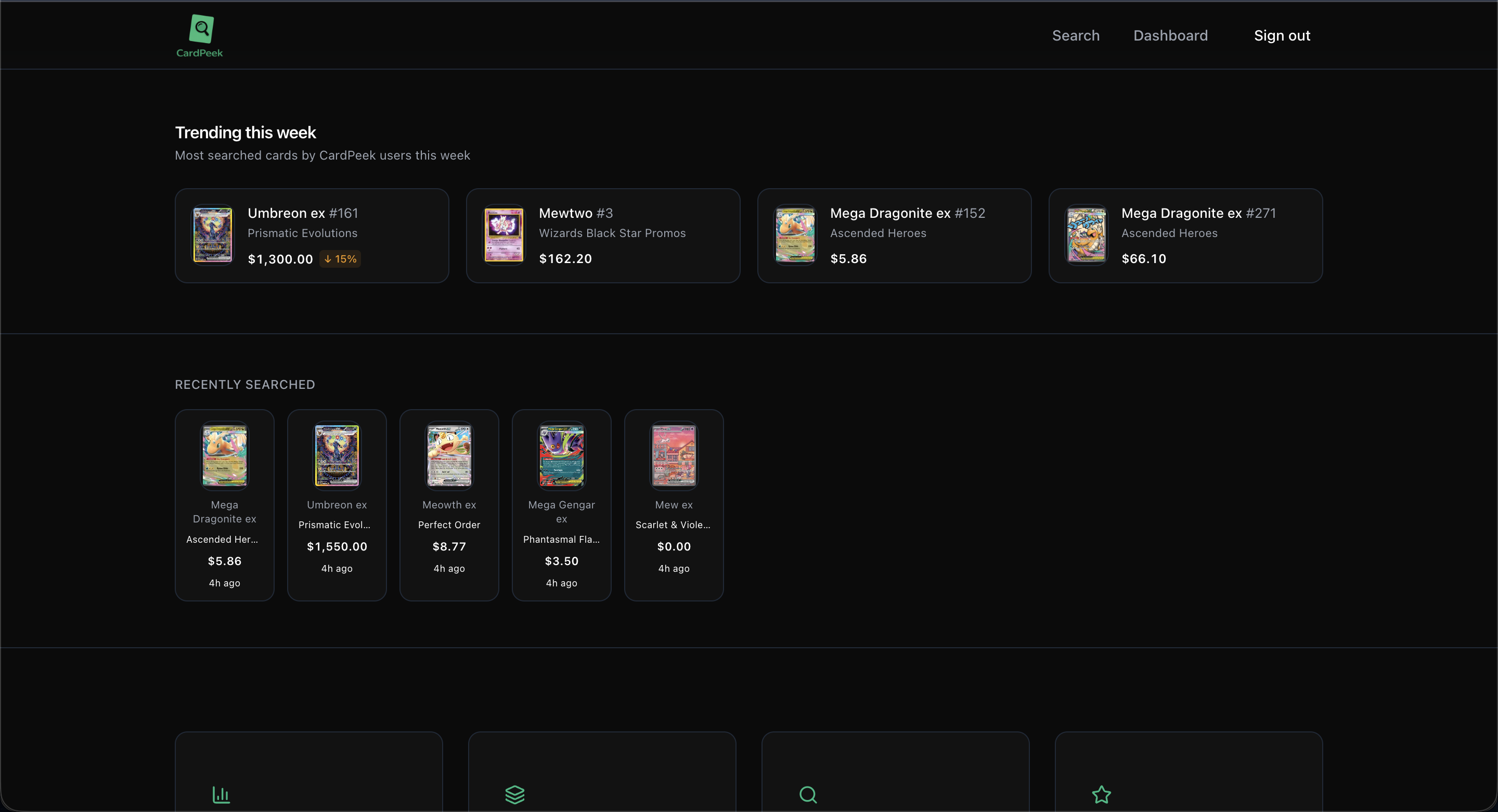This screenshot has height=812, width=1498.
Task: Click the Mew ex image in Recently Searched
Action: (674, 455)
